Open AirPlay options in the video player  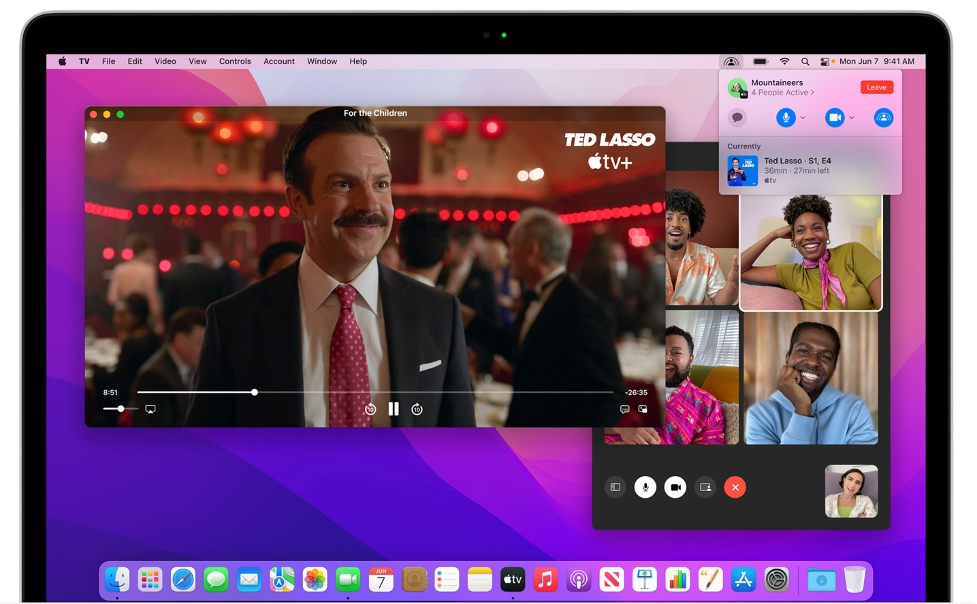pyautogui.click(x=150, y=409)
